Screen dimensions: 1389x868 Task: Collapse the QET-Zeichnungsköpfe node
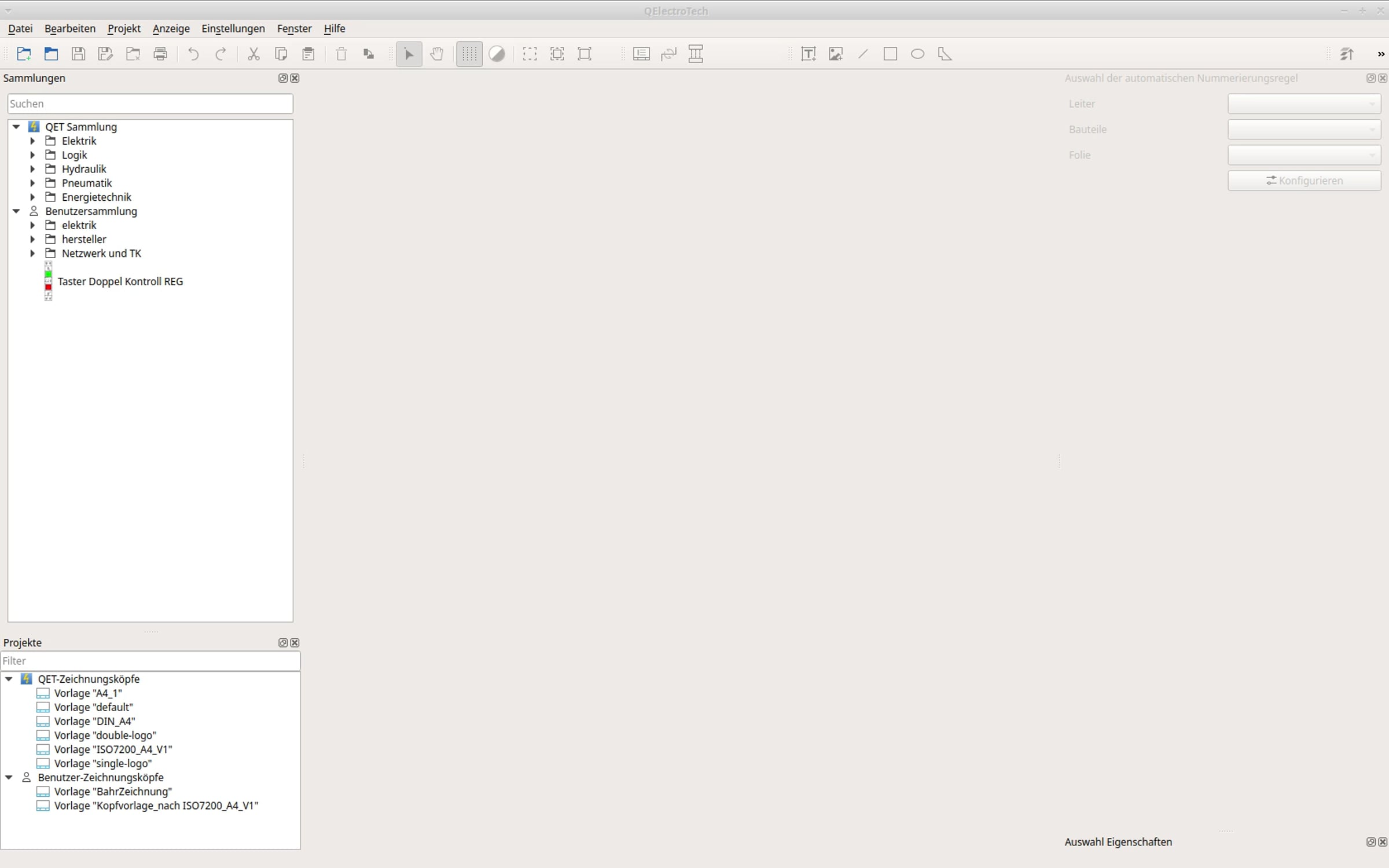pos(9,679)
